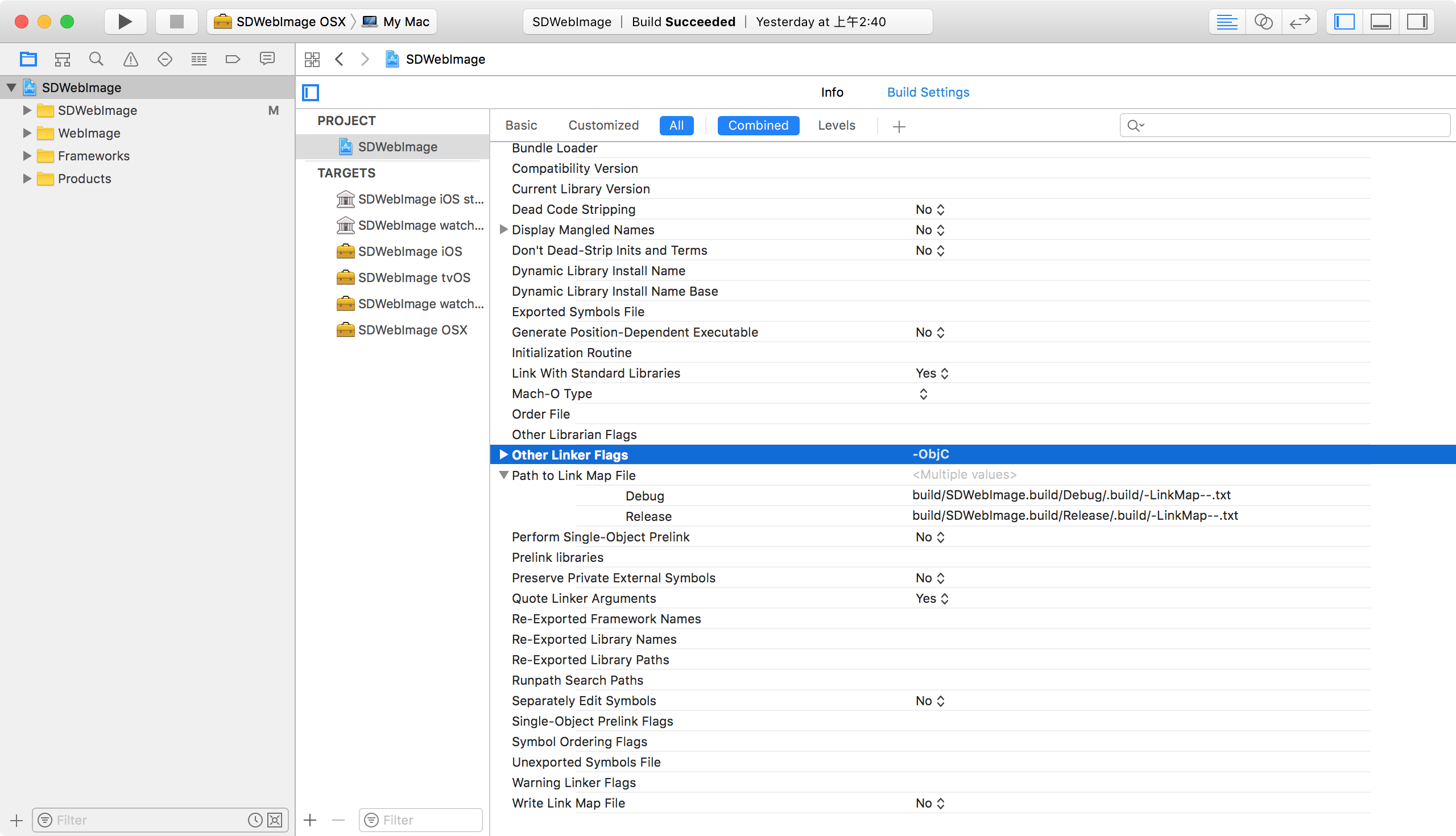This screenshot has height=836, width=1456.
Task: Select the SDWebImage iOS static target
Action: 410,199
